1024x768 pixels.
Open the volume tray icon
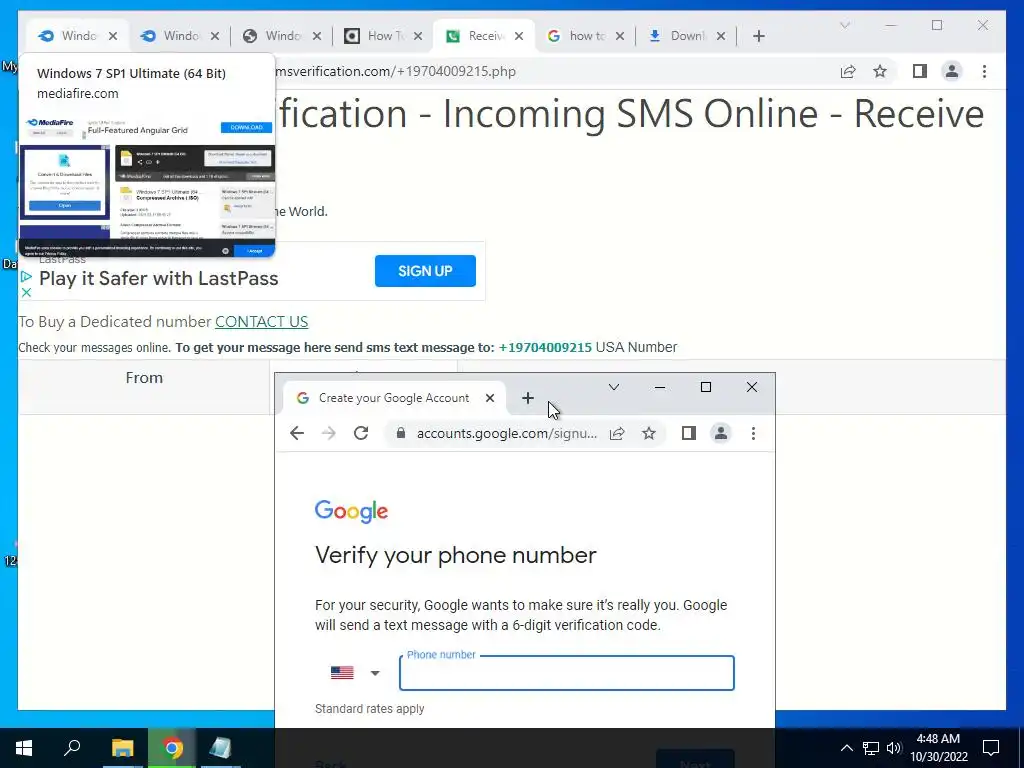[894, 748]
